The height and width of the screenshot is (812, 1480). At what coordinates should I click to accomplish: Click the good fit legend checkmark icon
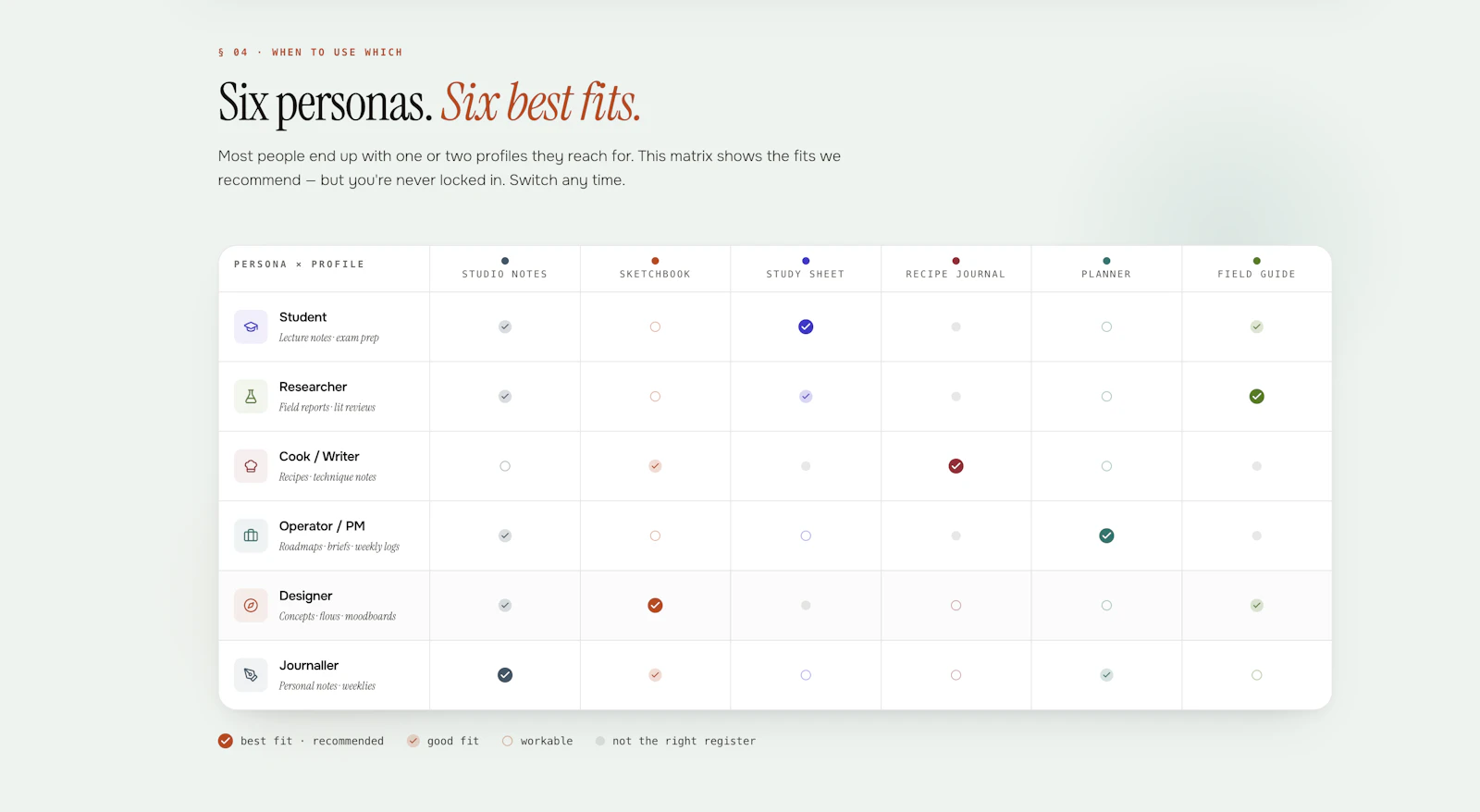pos(413,741)
